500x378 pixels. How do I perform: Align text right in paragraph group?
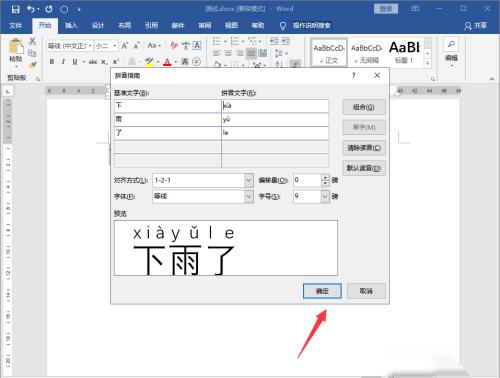tap(240, 53)
